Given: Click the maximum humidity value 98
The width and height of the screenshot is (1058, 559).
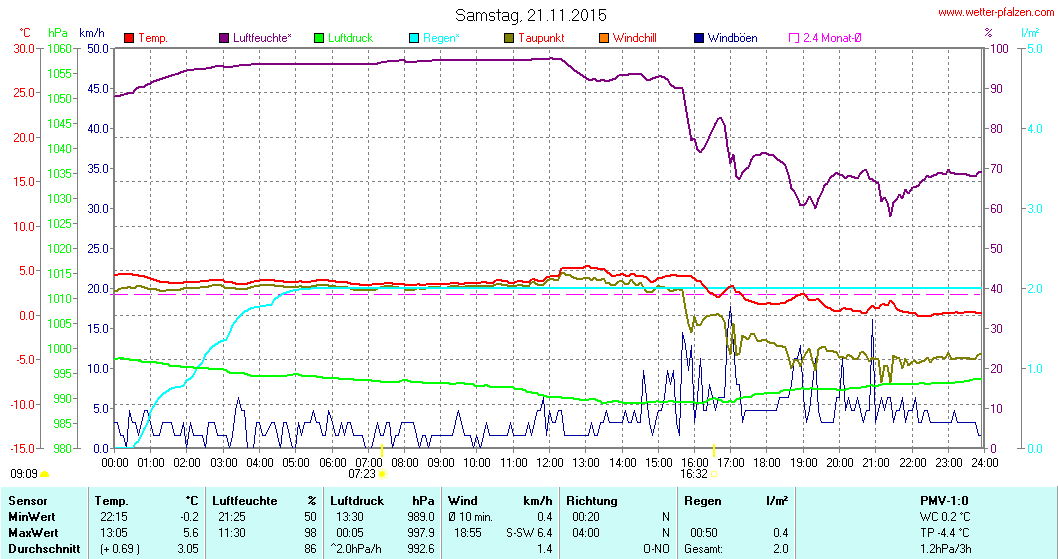Looking at the screenshot, I should click(310, 533).
